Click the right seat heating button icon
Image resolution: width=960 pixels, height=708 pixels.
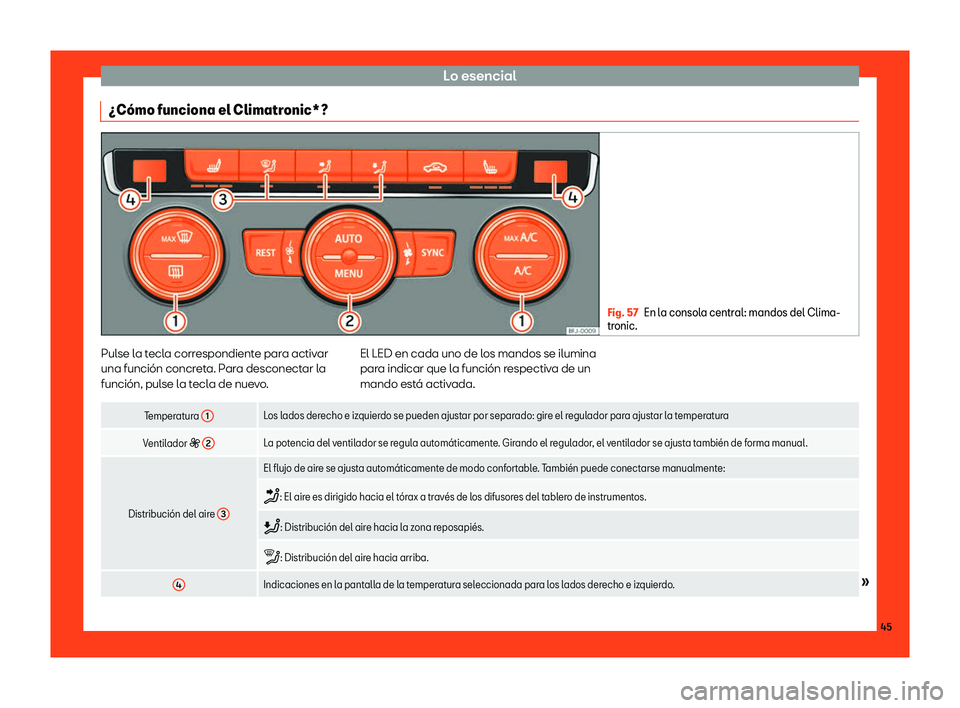click(490, 166)
